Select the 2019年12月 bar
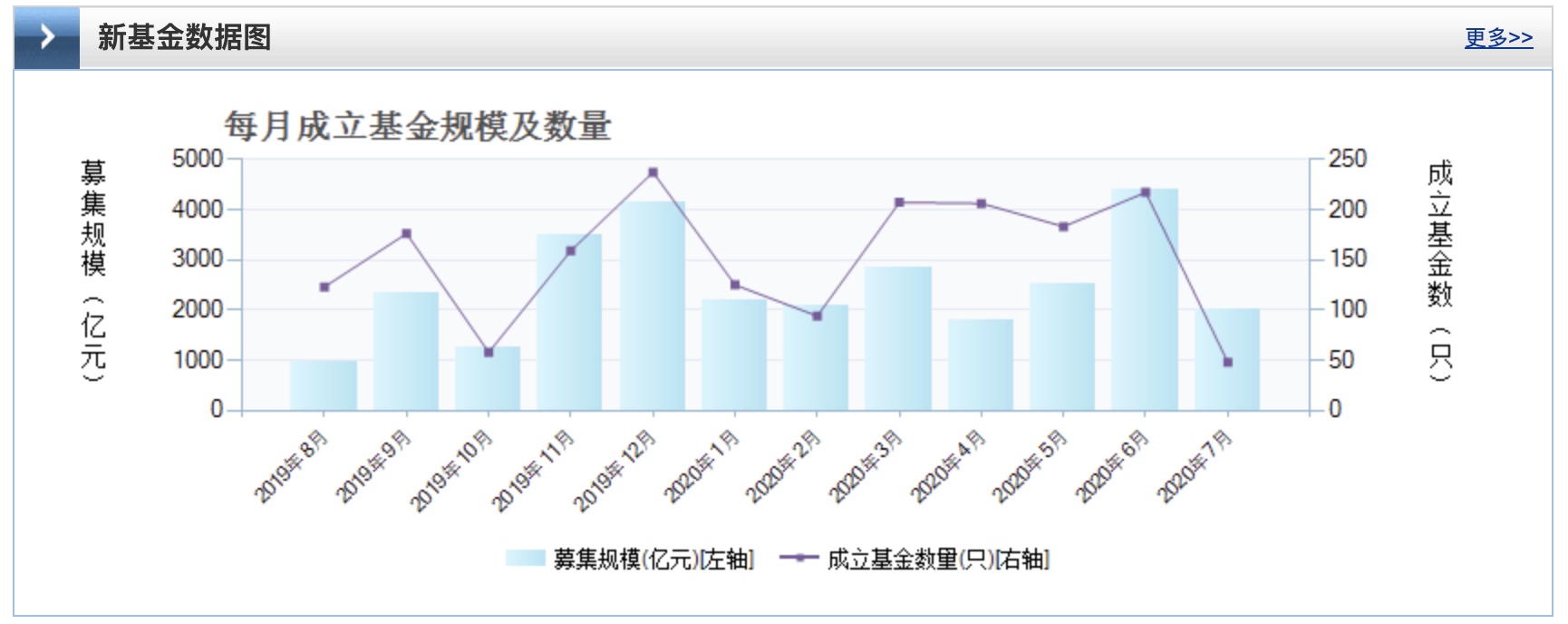 (x=653, y=308)
